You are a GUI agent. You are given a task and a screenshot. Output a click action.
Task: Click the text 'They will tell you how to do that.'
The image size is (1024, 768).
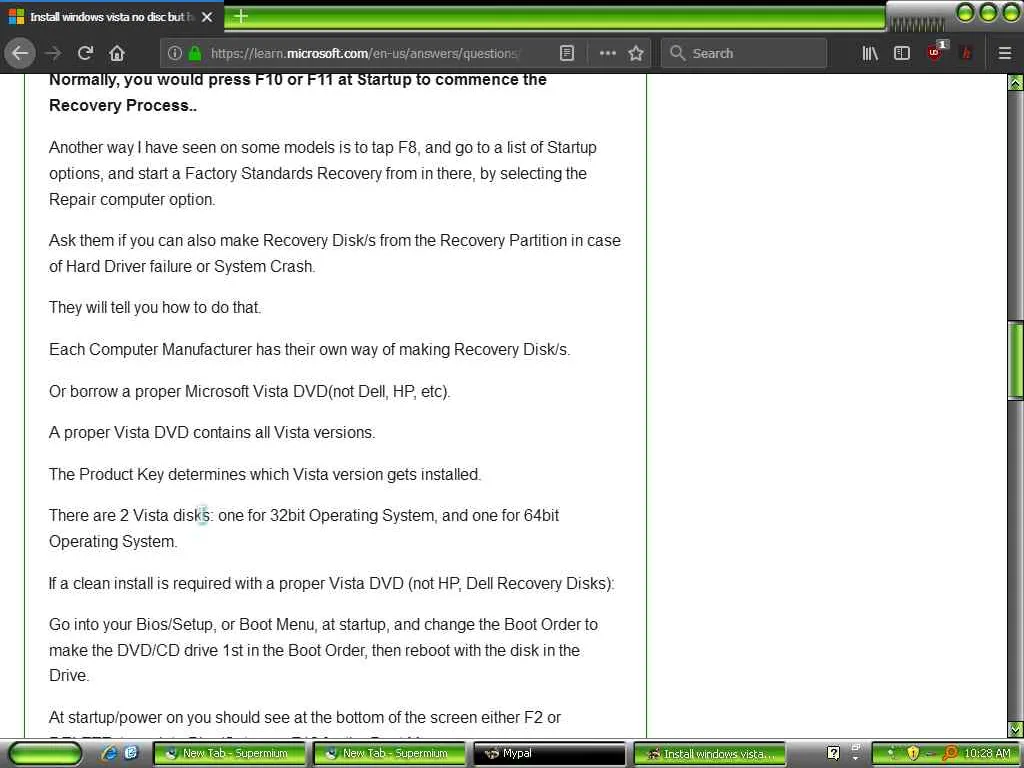155,308
